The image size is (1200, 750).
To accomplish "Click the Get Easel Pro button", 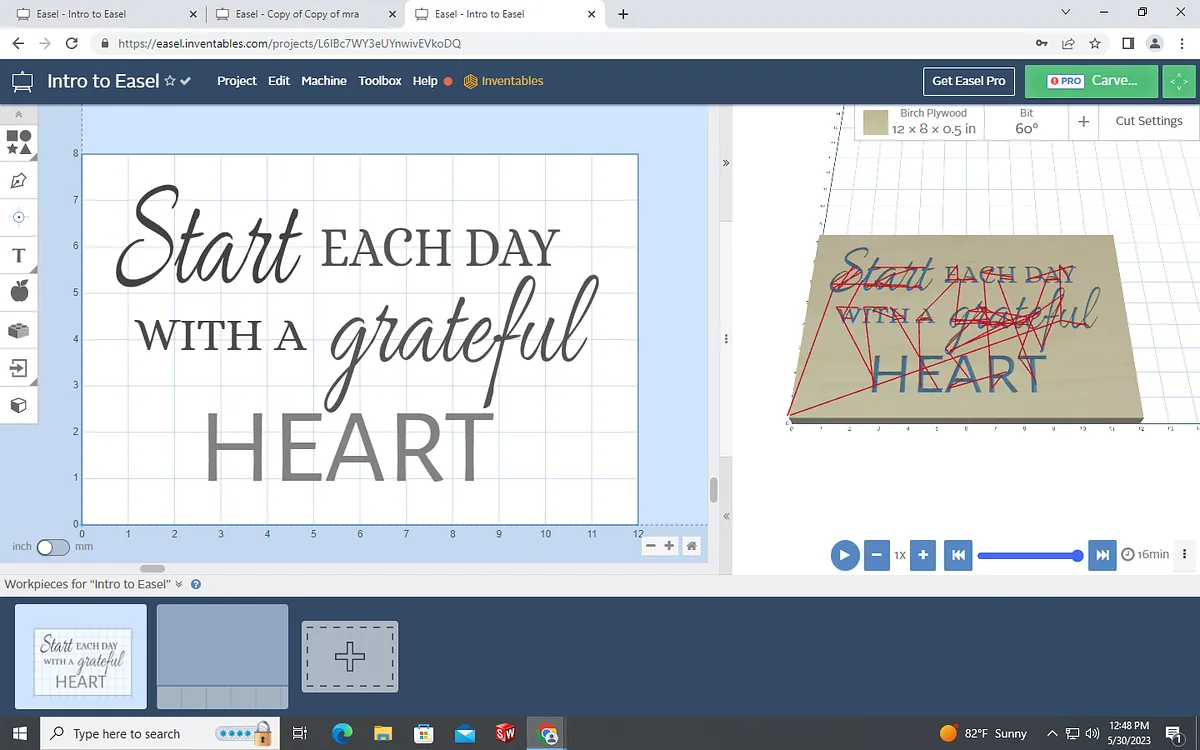I will [968, 81].
